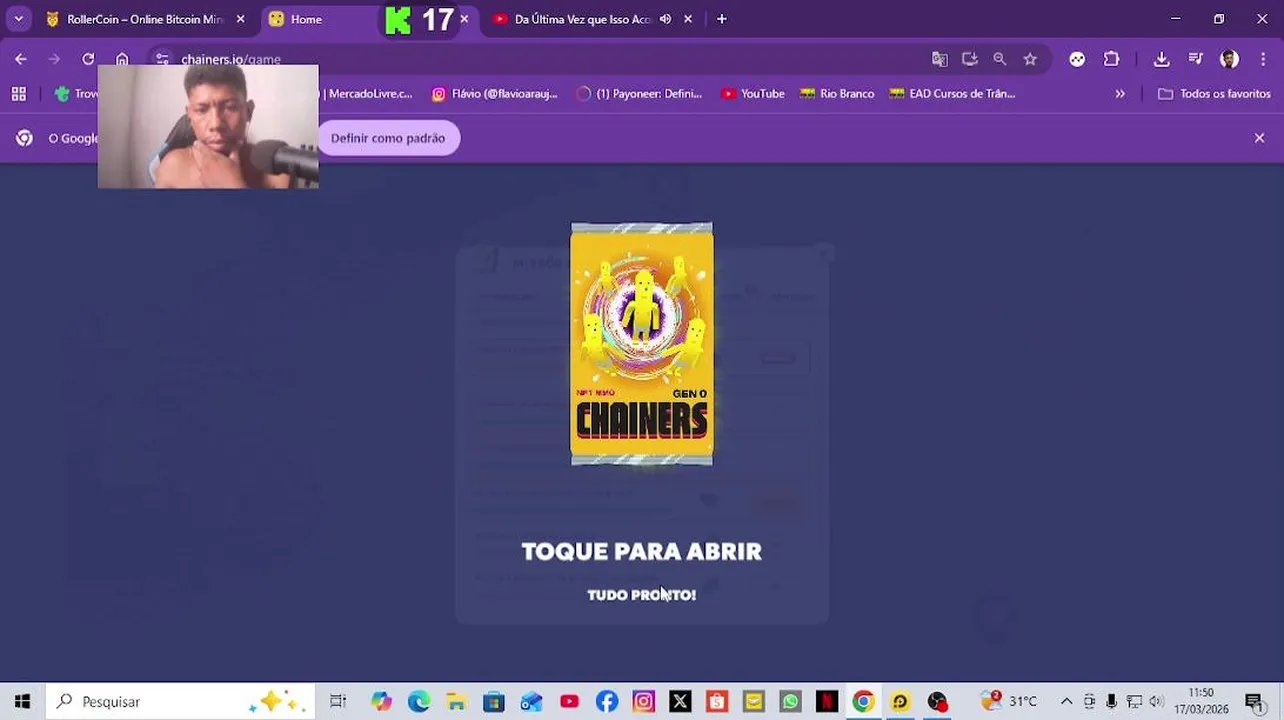
Task: Open the media controls icon
Action: pos(1196,59)
